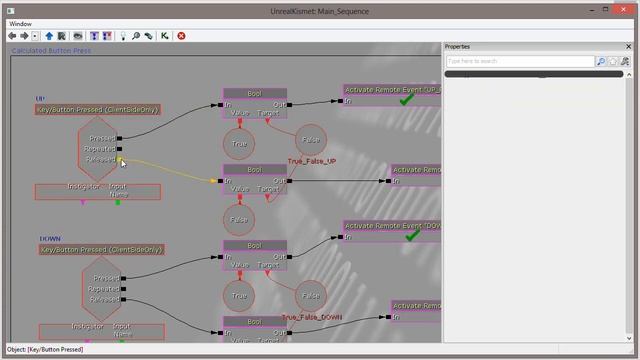Screen dimensions: 640x360
Task: Select the False variable under the second Bool node
Action: pos(239,220)
